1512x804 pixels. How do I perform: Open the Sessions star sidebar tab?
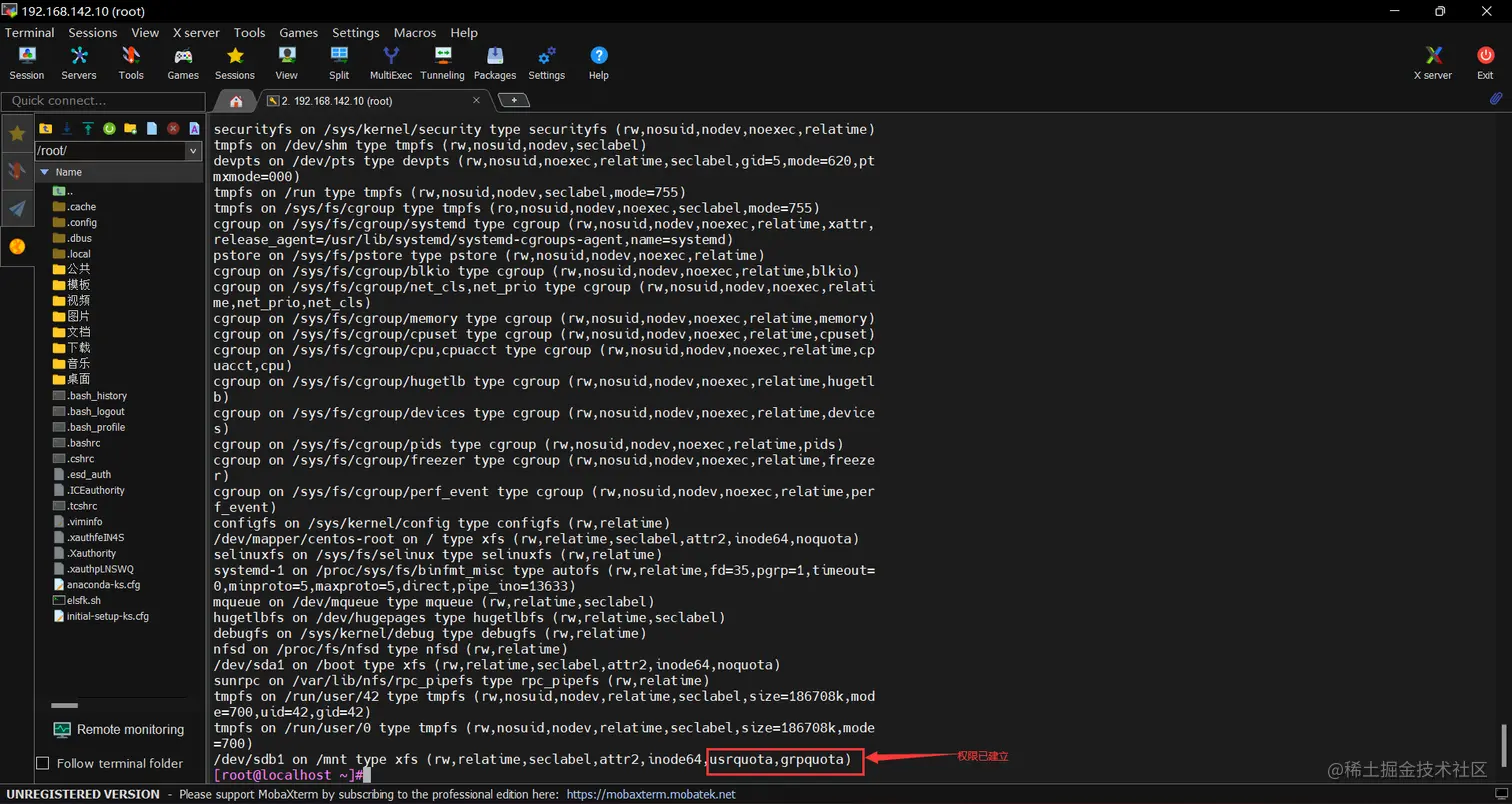pyautogui.click(x=17, y=133)
